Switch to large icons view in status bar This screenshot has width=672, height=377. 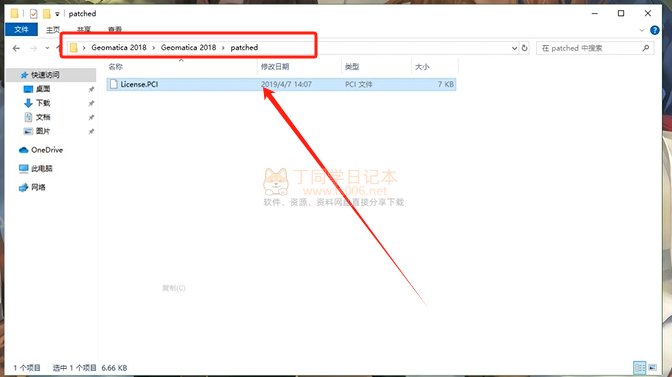(x=652, y=368)
